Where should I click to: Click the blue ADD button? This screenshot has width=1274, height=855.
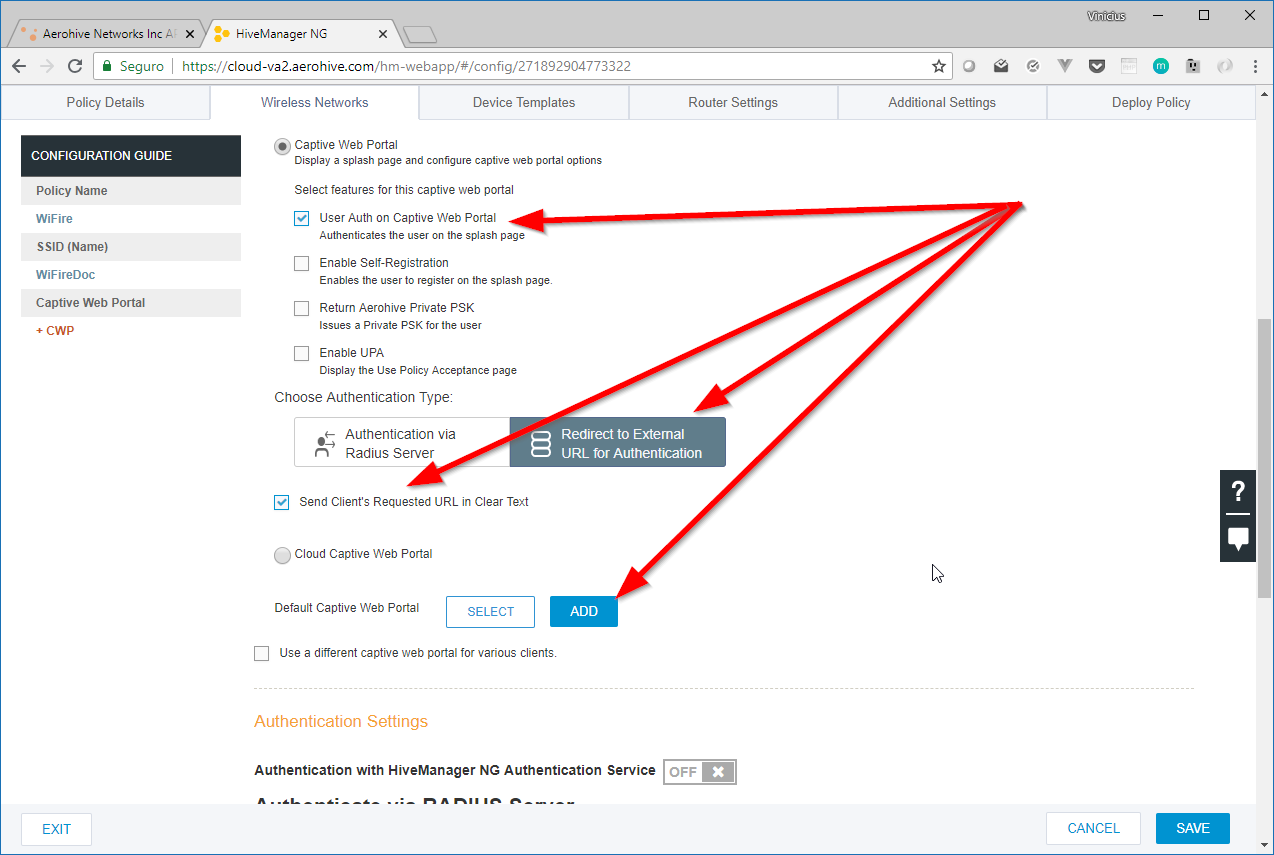(x=584, y=612)
